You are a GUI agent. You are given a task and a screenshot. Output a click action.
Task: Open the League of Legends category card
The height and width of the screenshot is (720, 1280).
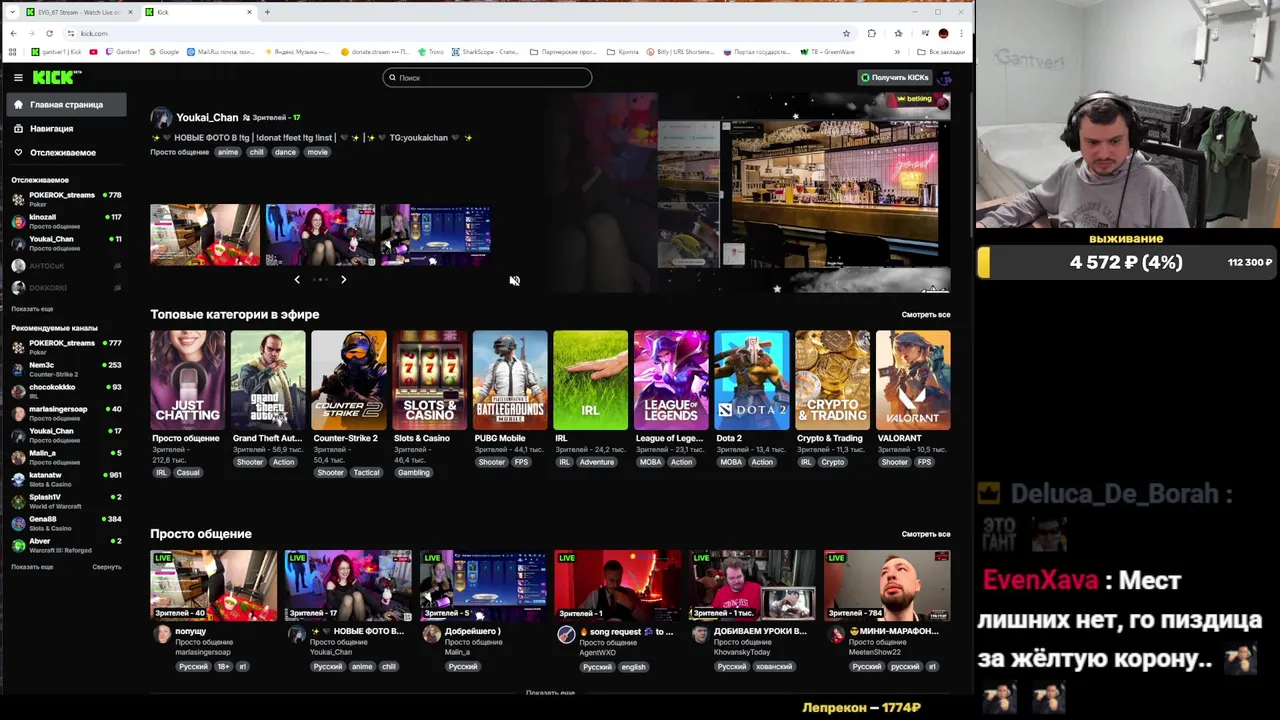tap(671, 380)
